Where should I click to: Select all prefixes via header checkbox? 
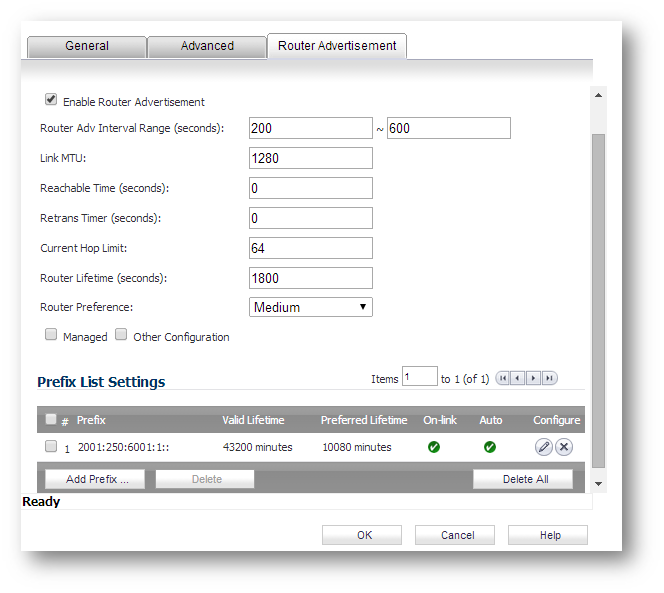tap(51, 419)
